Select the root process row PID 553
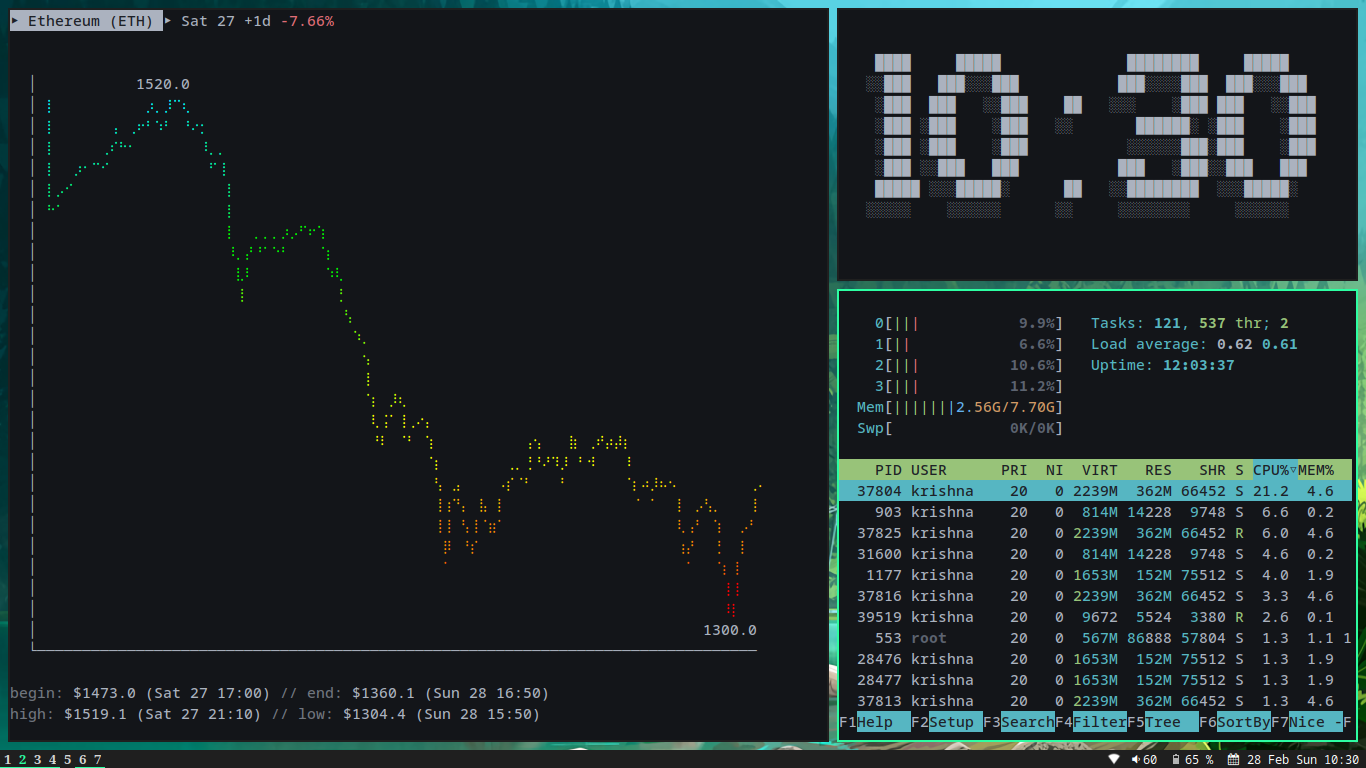 coord(1095,638)
